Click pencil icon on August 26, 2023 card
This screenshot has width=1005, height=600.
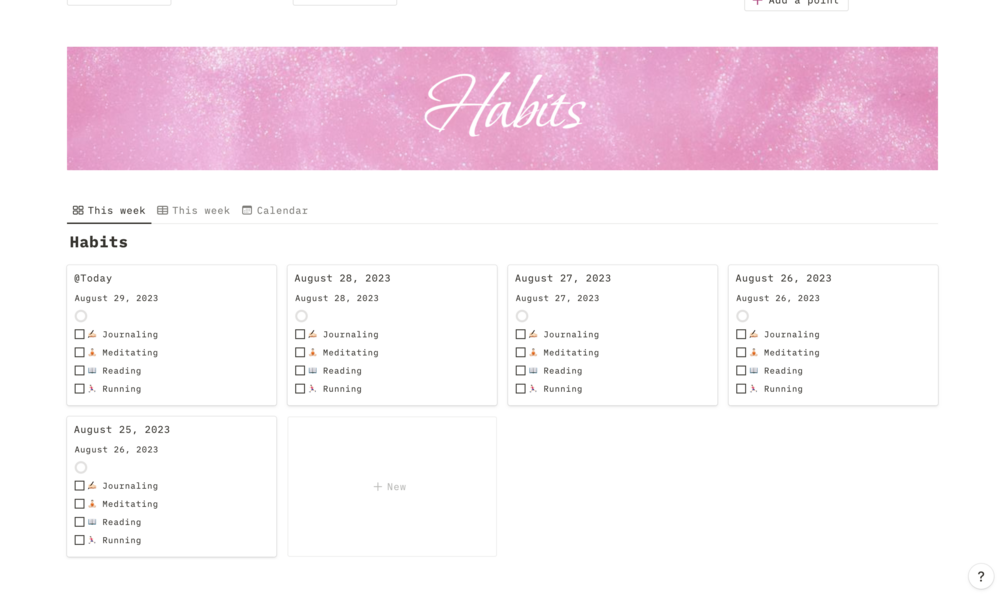click(x=754, y=334)
